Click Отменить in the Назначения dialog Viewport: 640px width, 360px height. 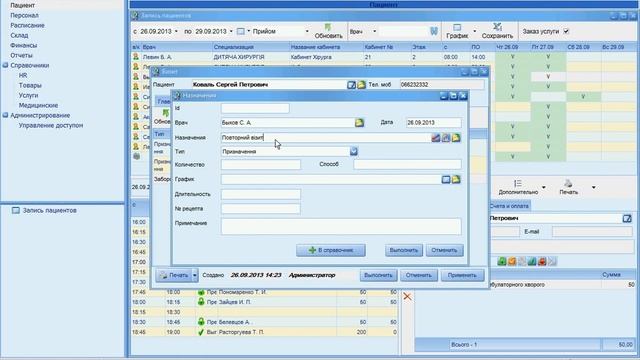[444, 250]
